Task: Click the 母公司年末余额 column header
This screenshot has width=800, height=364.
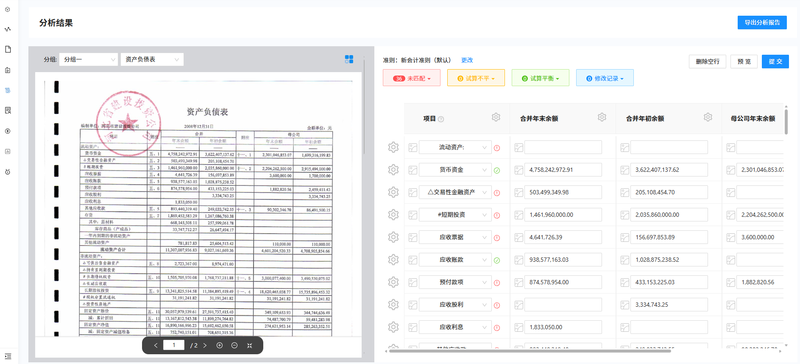Action: pyautogui.click(x=753, y=118)
